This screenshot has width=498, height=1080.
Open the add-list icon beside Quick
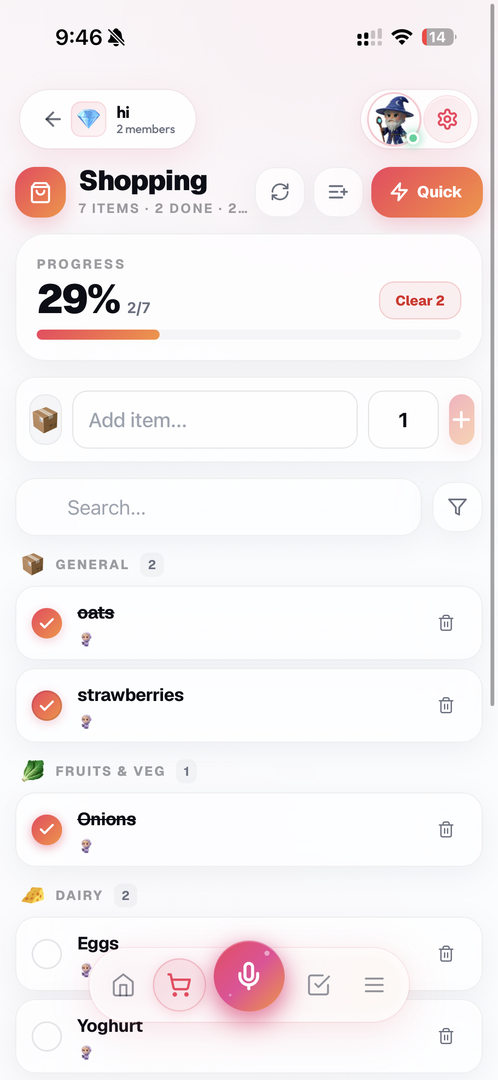coord(338,191)
